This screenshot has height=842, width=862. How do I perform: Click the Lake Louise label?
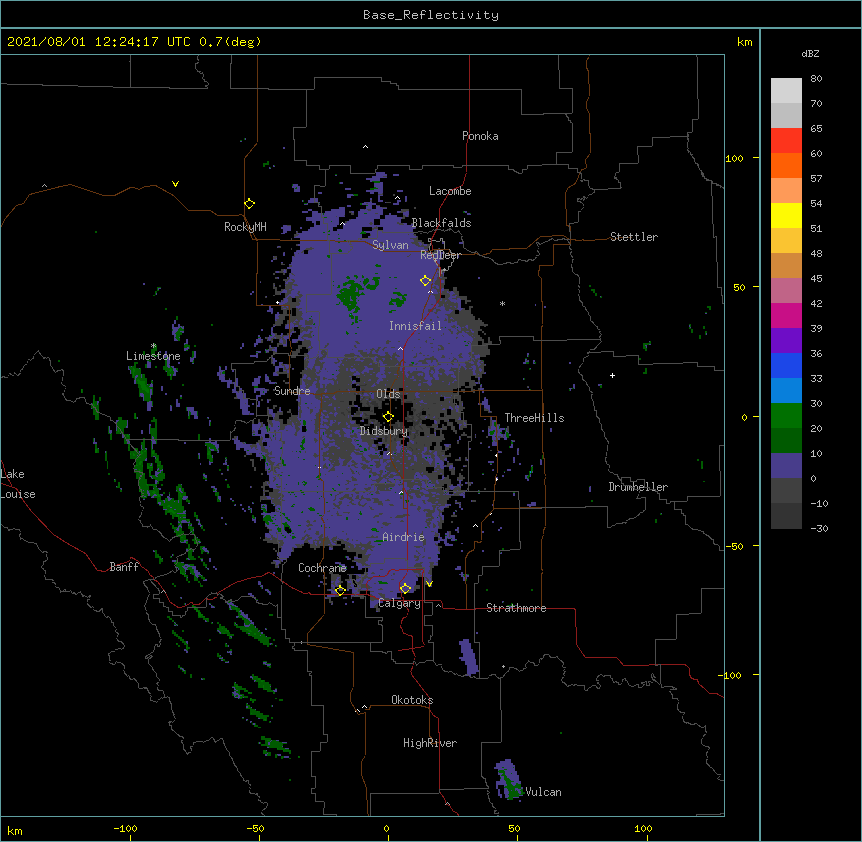pyautogui.click(x=18, y=484)
